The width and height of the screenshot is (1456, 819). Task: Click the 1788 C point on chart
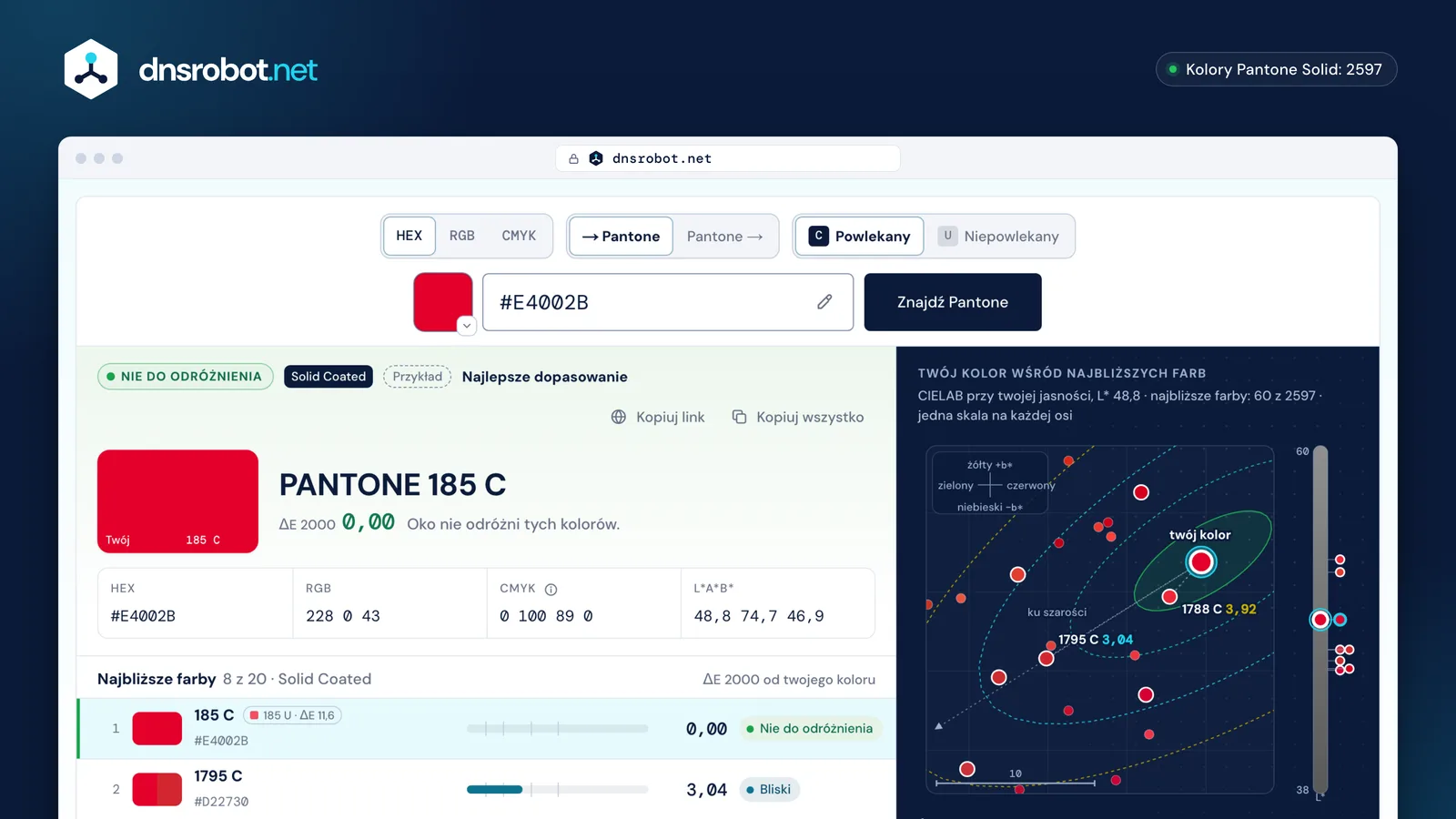pyautogui.click(x=1170, y=597)
